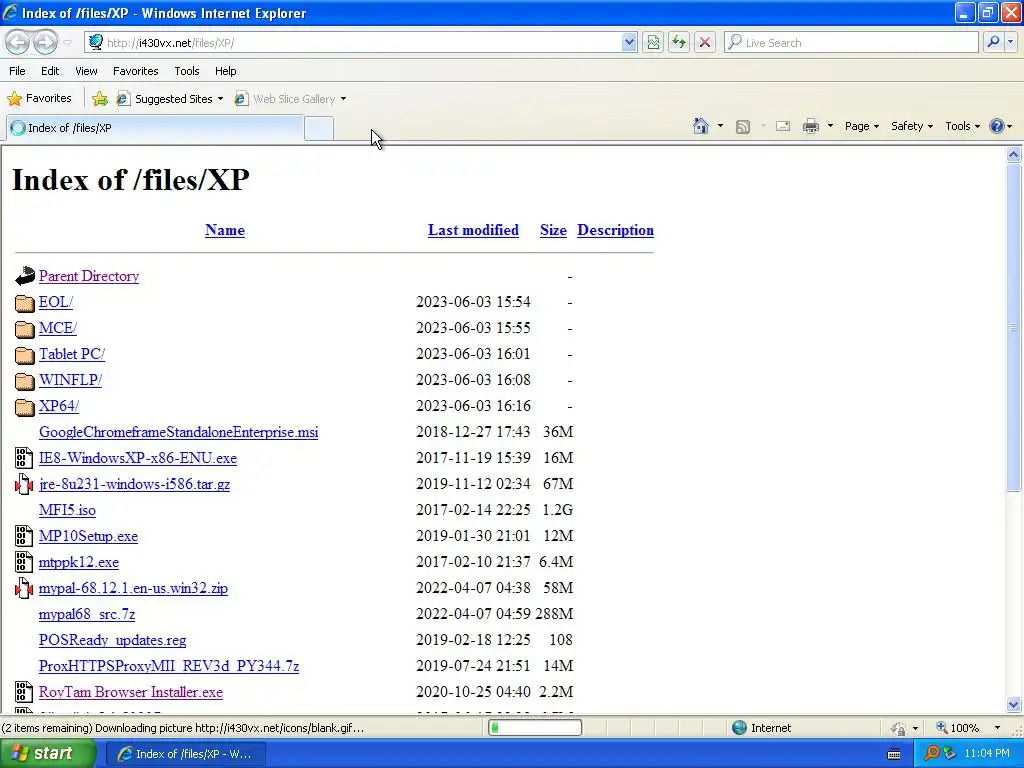Download ProxHTTPSProxyMII_REV3d_PY344.7z
The image size is (1024, 768).
click(x=168, y=666)
